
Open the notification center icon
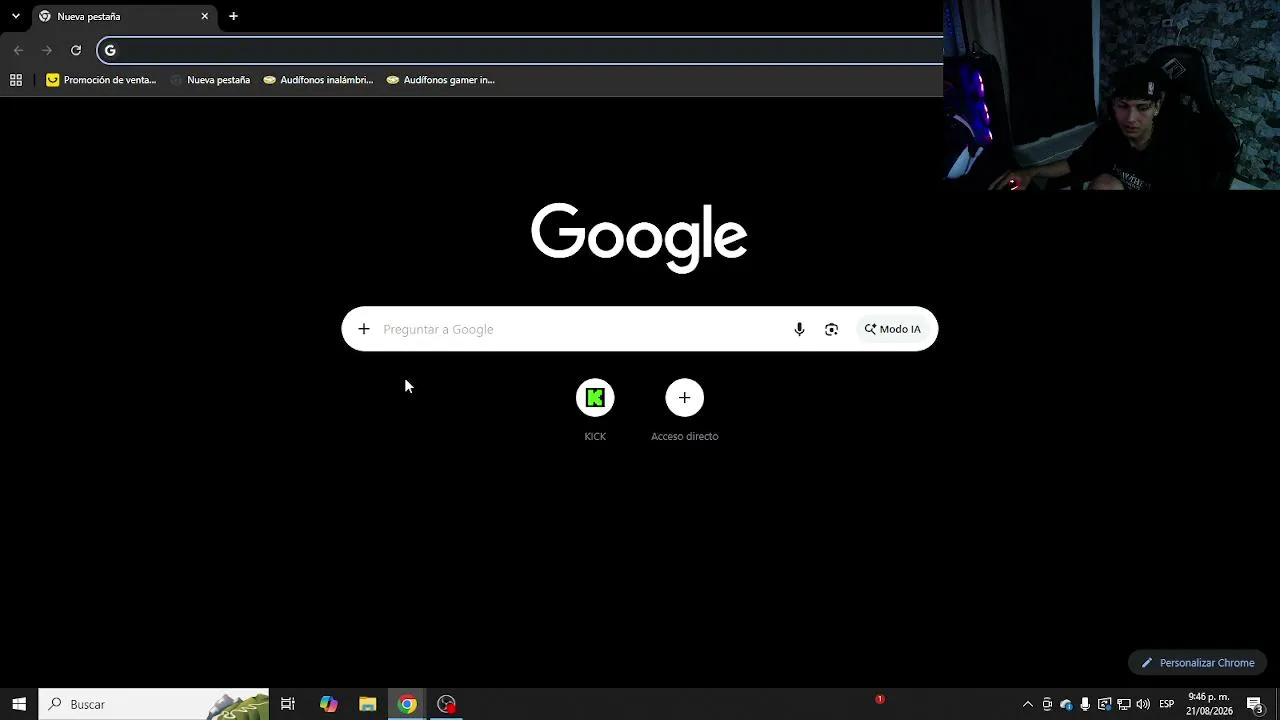point(1255,704)
